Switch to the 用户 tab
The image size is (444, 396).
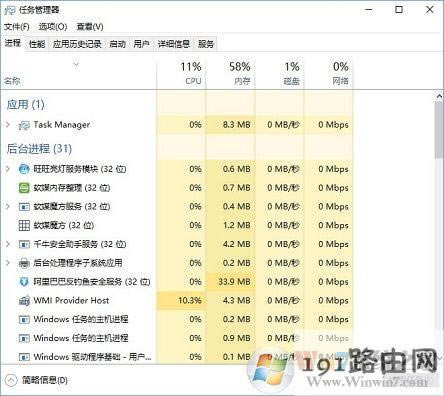coord(141,44)
